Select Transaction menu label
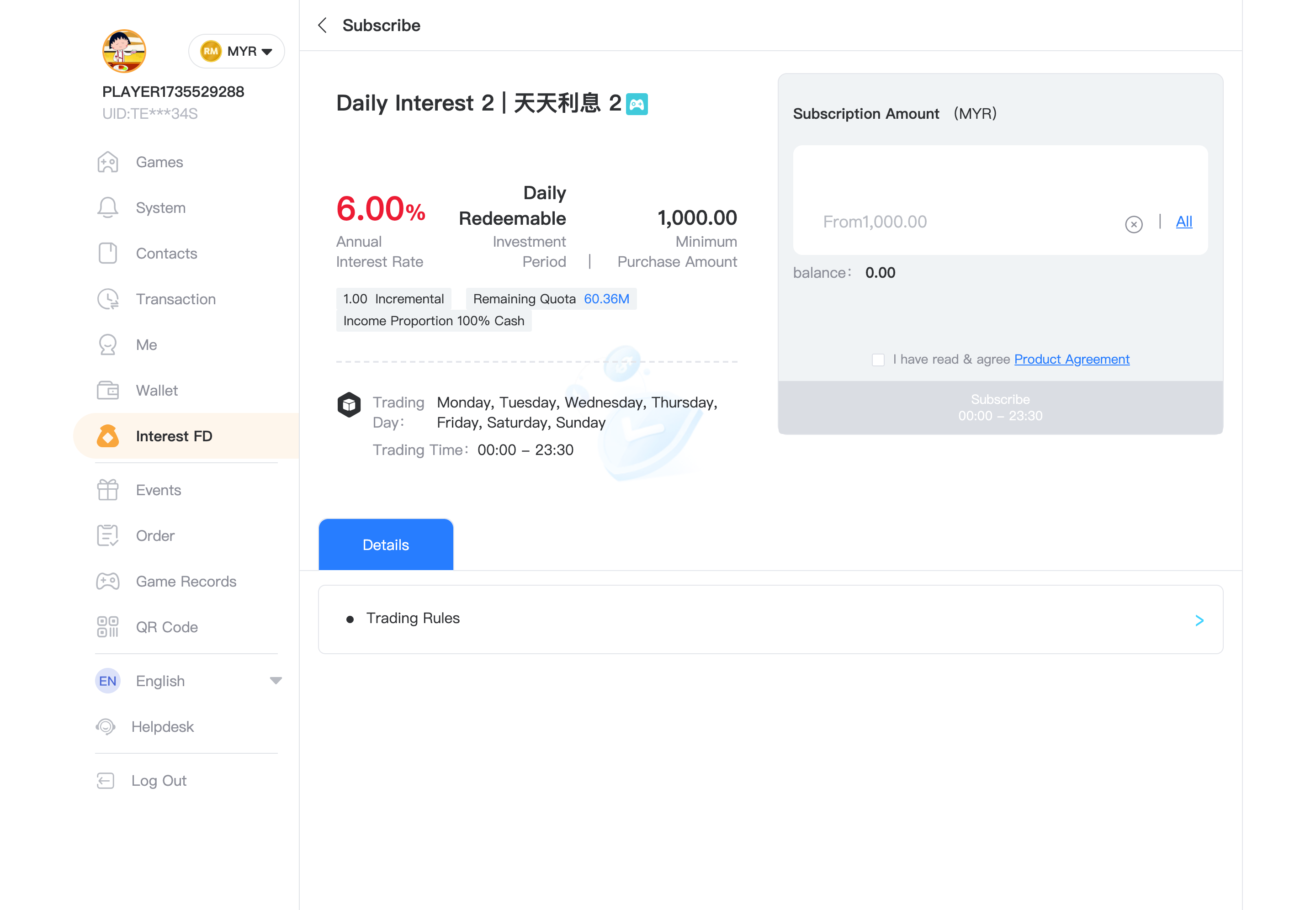The height and width of the screenshot is (910, 1316). click(175, 299)
